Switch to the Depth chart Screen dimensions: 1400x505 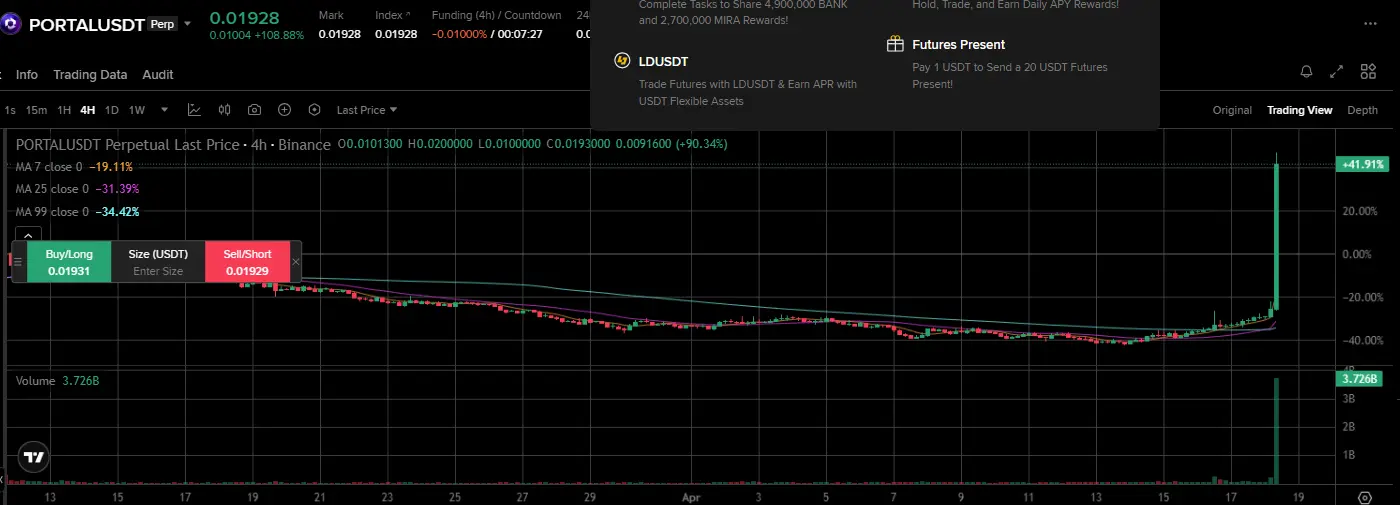tap(1362, 110)
